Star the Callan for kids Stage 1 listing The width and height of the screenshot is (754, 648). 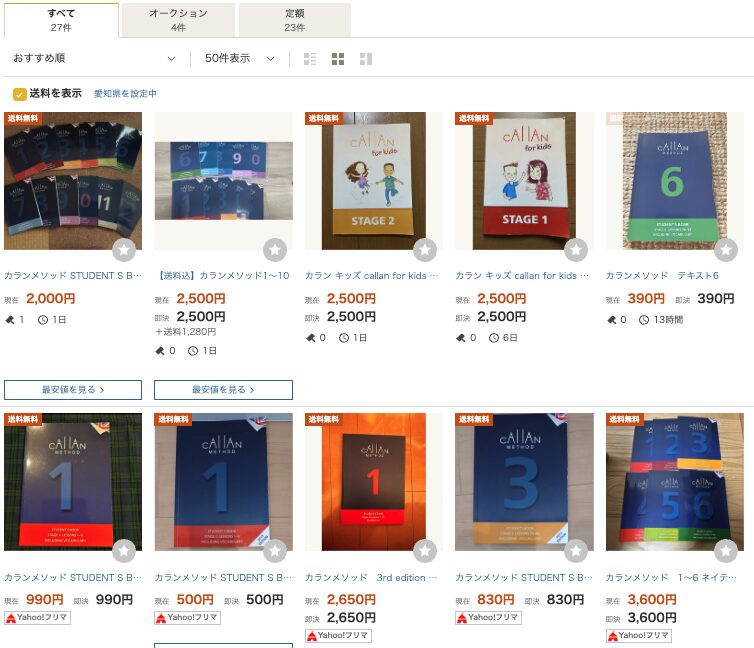(x=576, y=250)
